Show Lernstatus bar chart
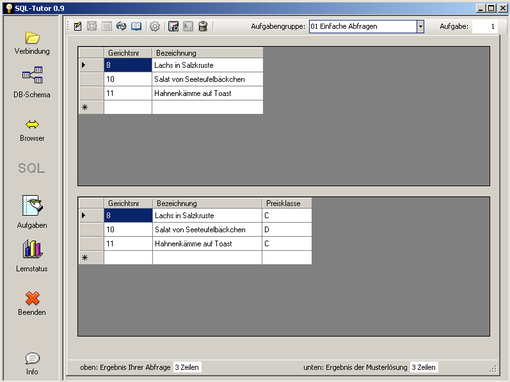This screenshot has height=382, width=510. click(32, 249)
